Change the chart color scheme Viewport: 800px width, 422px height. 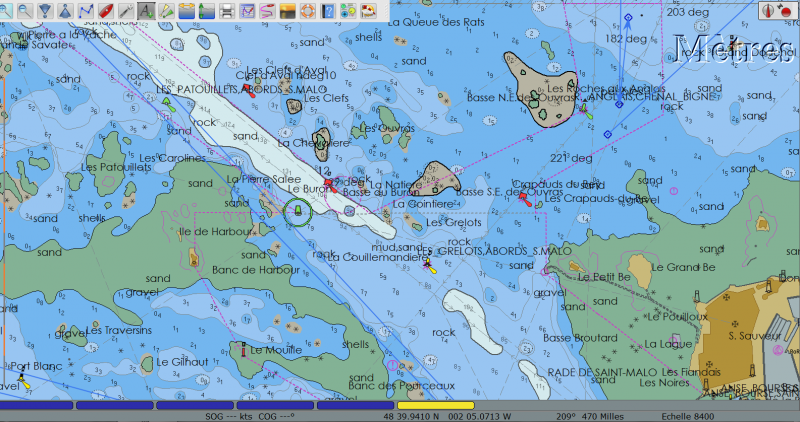tap(288, 10)
